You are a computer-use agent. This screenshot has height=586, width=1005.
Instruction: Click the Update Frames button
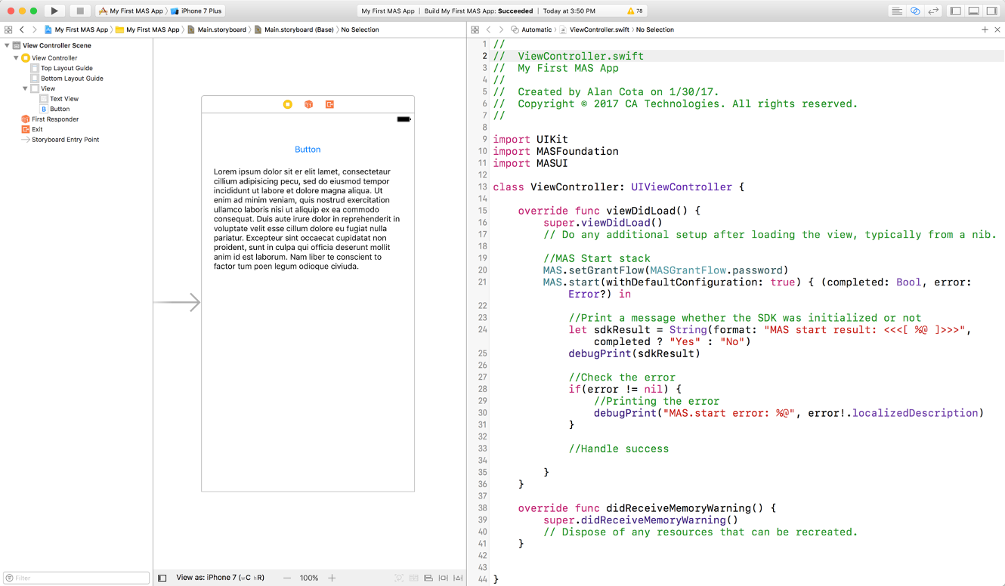[399, 578]
